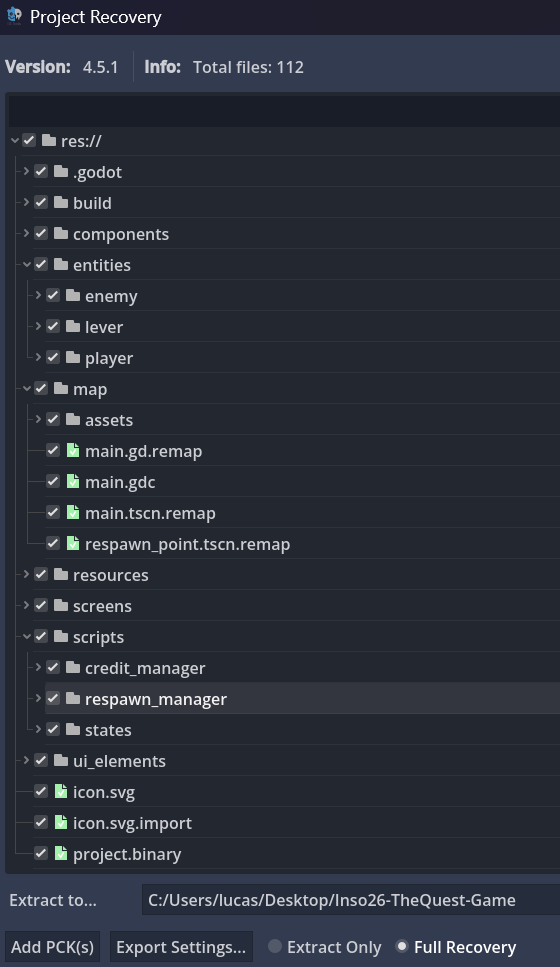Click the Extract to path field
This screenshot has width=560, height=967.
[350, 900]
